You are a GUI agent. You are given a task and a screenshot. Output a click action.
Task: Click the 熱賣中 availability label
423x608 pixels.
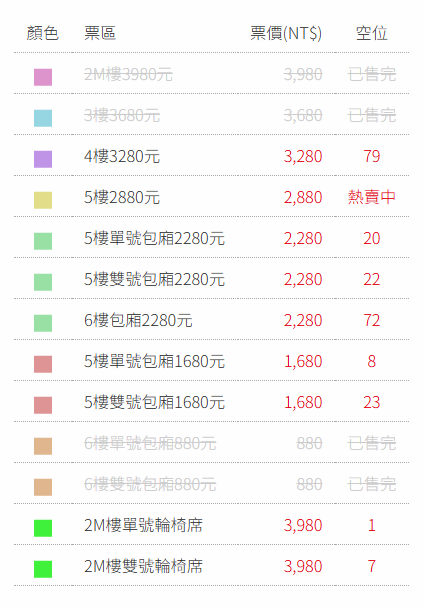(x=371, y=197)
